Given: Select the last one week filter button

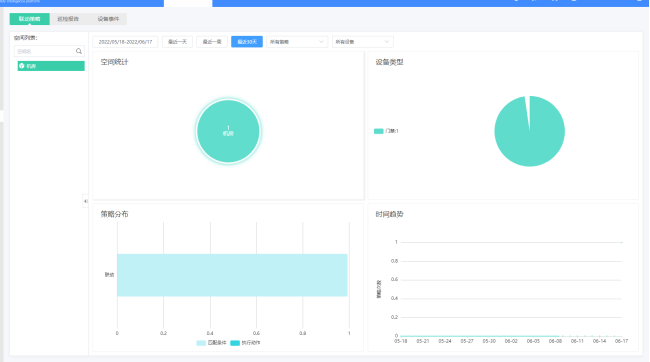Looking at the screenshot, I should coord(212,42).
